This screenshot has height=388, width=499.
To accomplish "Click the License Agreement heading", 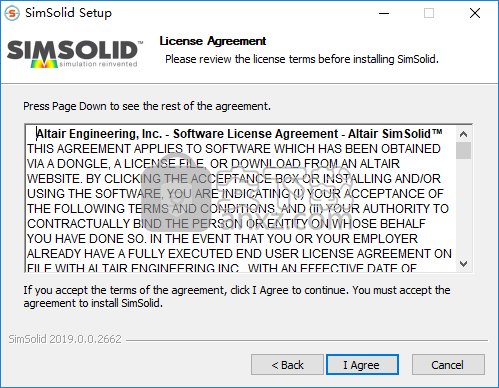I will pos(213,41).
